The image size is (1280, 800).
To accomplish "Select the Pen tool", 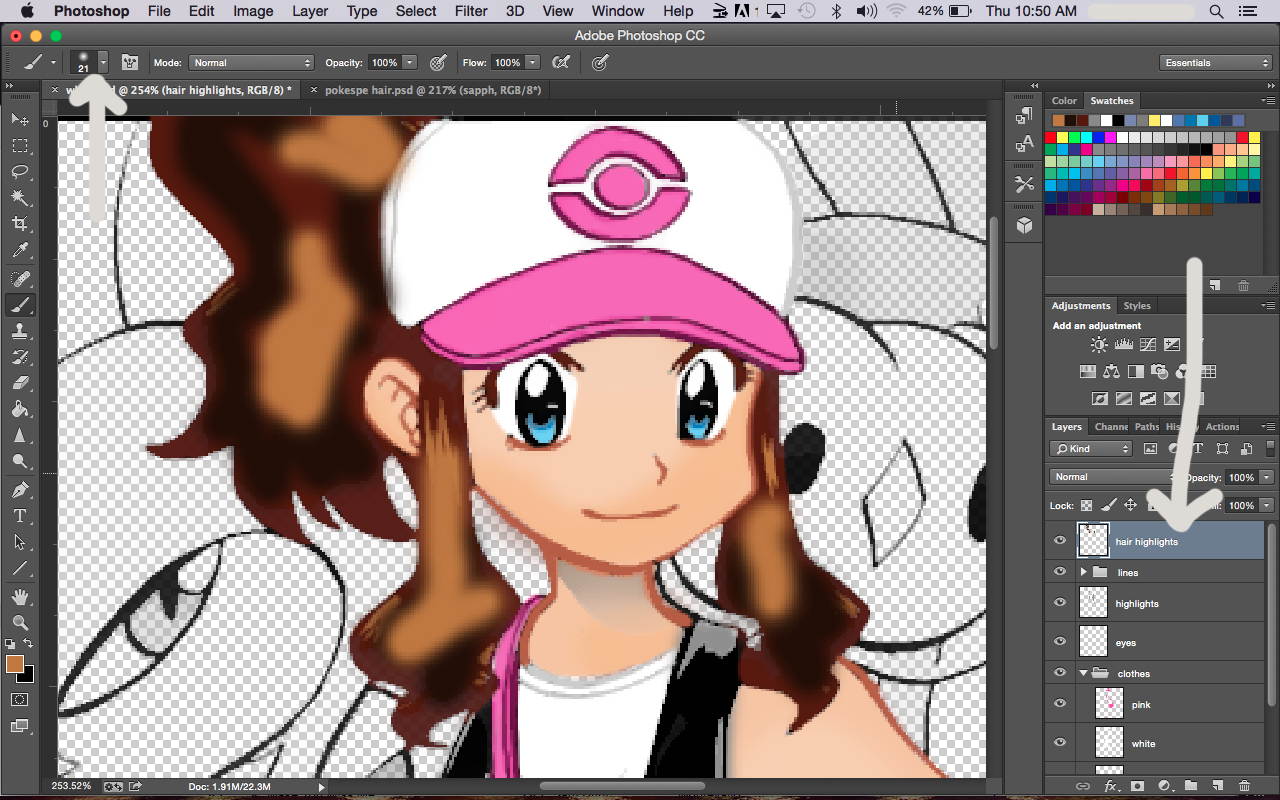I will 20,490.
